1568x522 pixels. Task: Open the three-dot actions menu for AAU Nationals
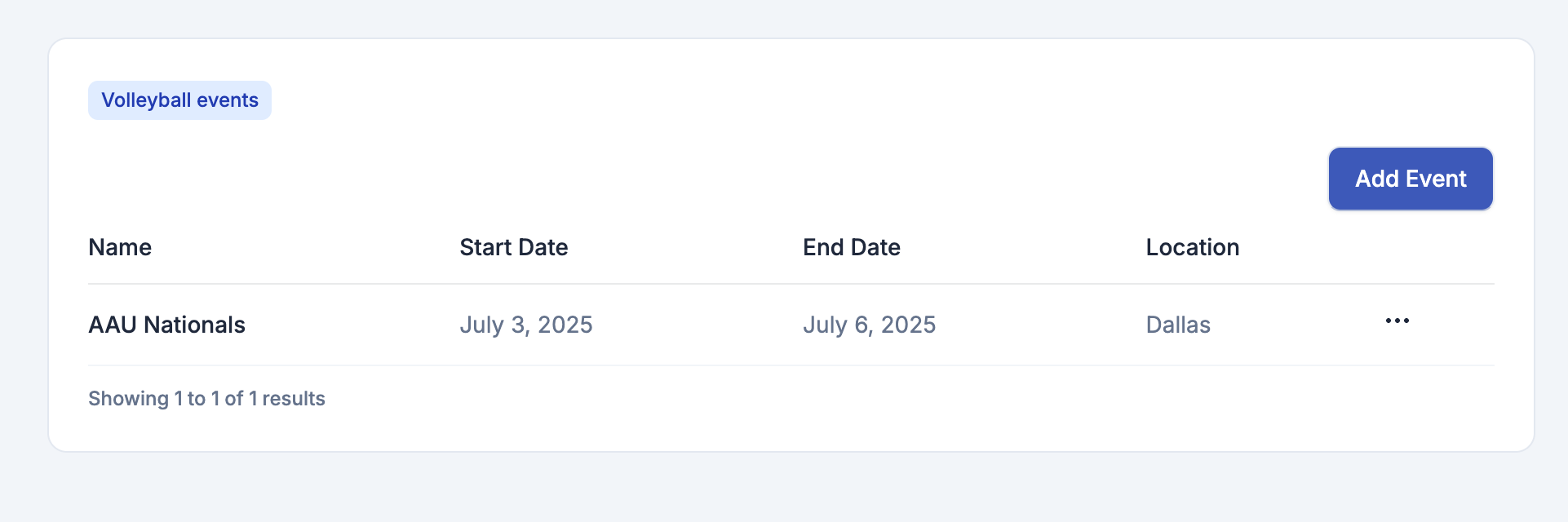[1397, 321]
